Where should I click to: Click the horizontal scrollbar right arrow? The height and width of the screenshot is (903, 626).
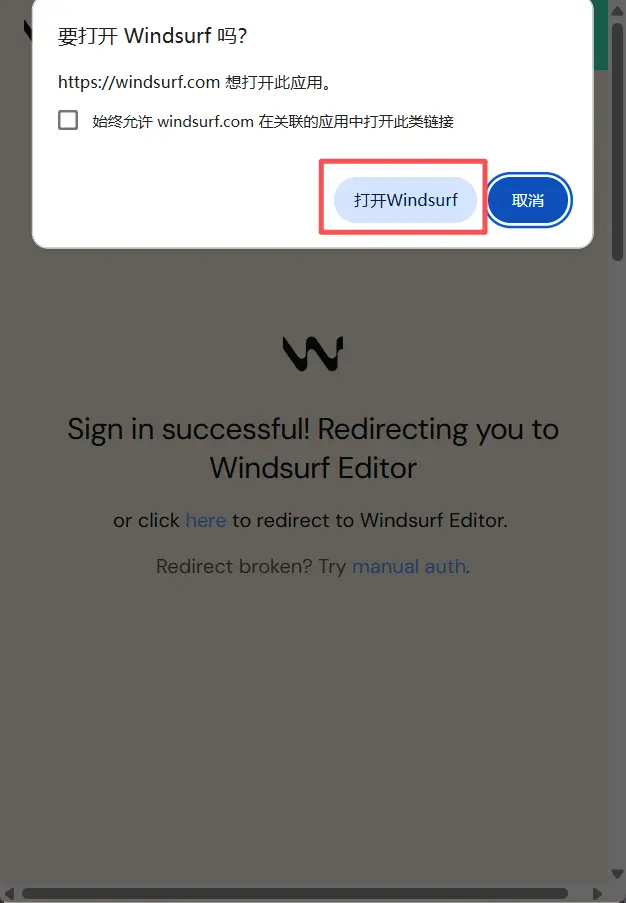coord(597,894)
